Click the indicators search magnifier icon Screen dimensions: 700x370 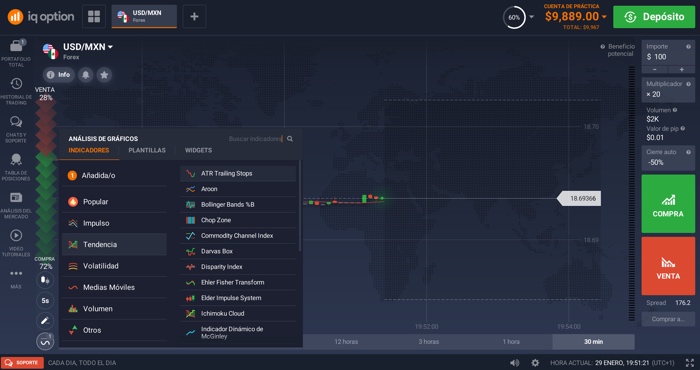[290, 139]
